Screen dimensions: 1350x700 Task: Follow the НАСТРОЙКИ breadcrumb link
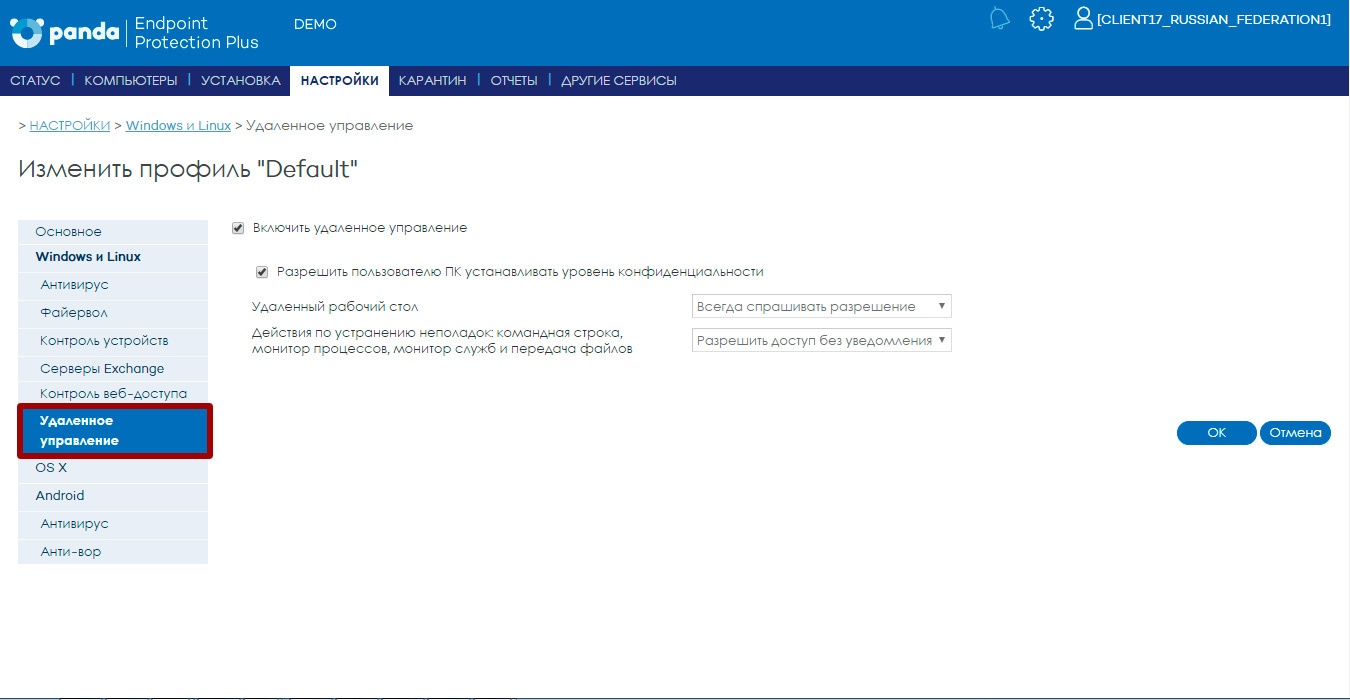(70, 126)
